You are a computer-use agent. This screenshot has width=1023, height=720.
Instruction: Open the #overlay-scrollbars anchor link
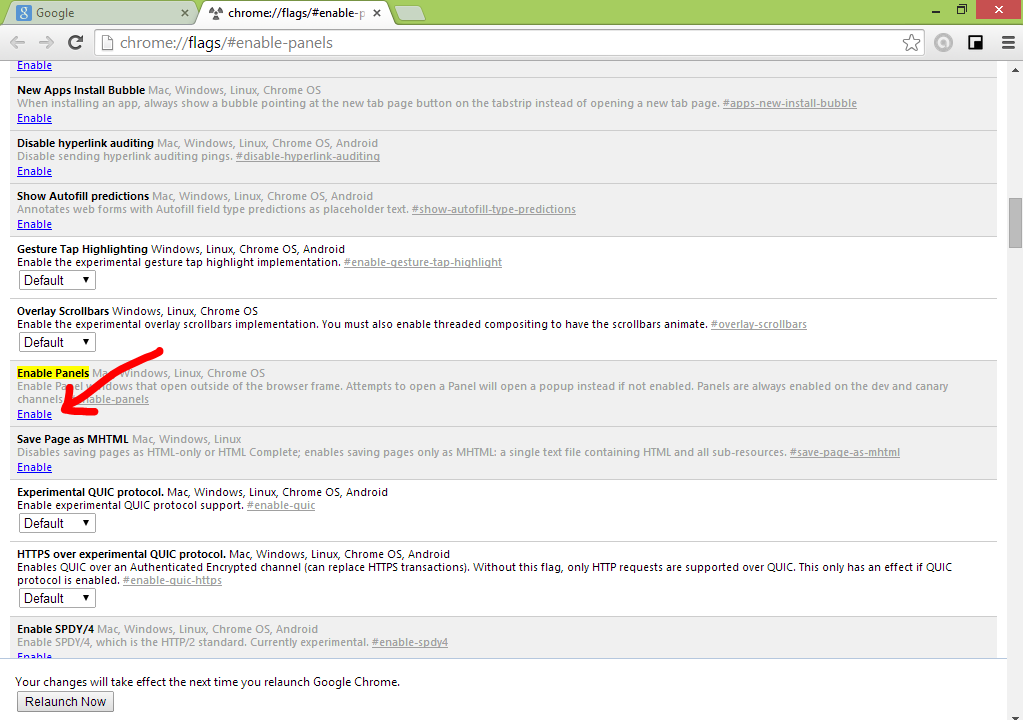(x=759, y=323)
